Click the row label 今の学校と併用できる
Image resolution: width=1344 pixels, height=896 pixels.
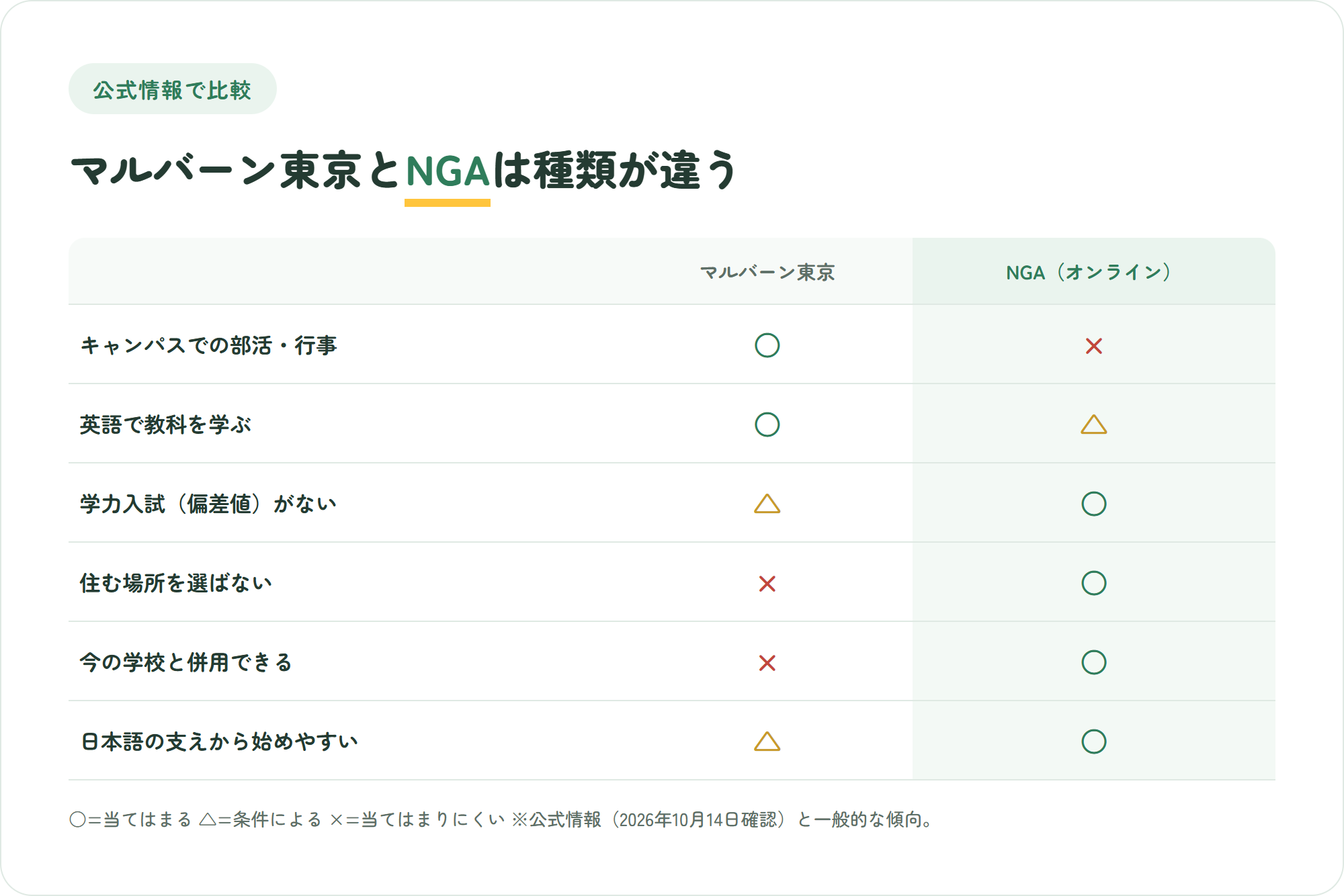click(186, 662)
